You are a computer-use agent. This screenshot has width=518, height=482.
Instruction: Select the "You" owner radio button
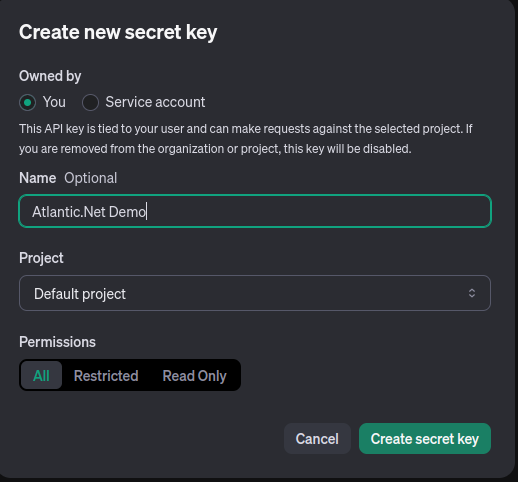click(27, 102)
